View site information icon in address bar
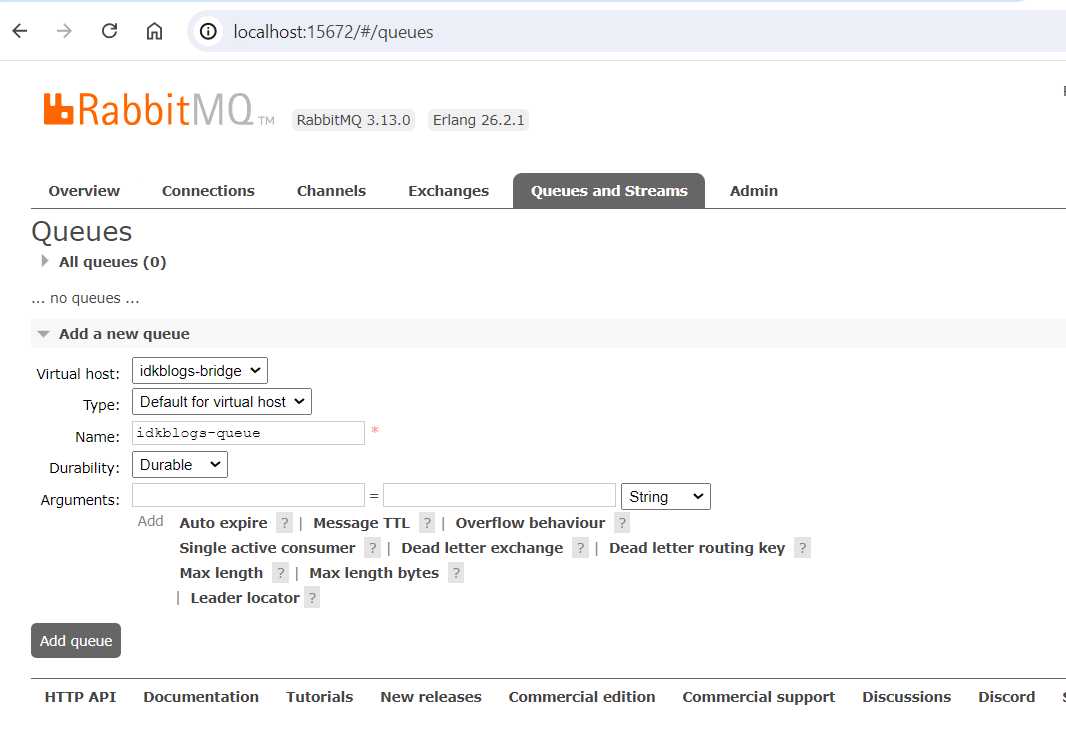The height and width of the screenshot is (736, 1066). tap(209, 31)
